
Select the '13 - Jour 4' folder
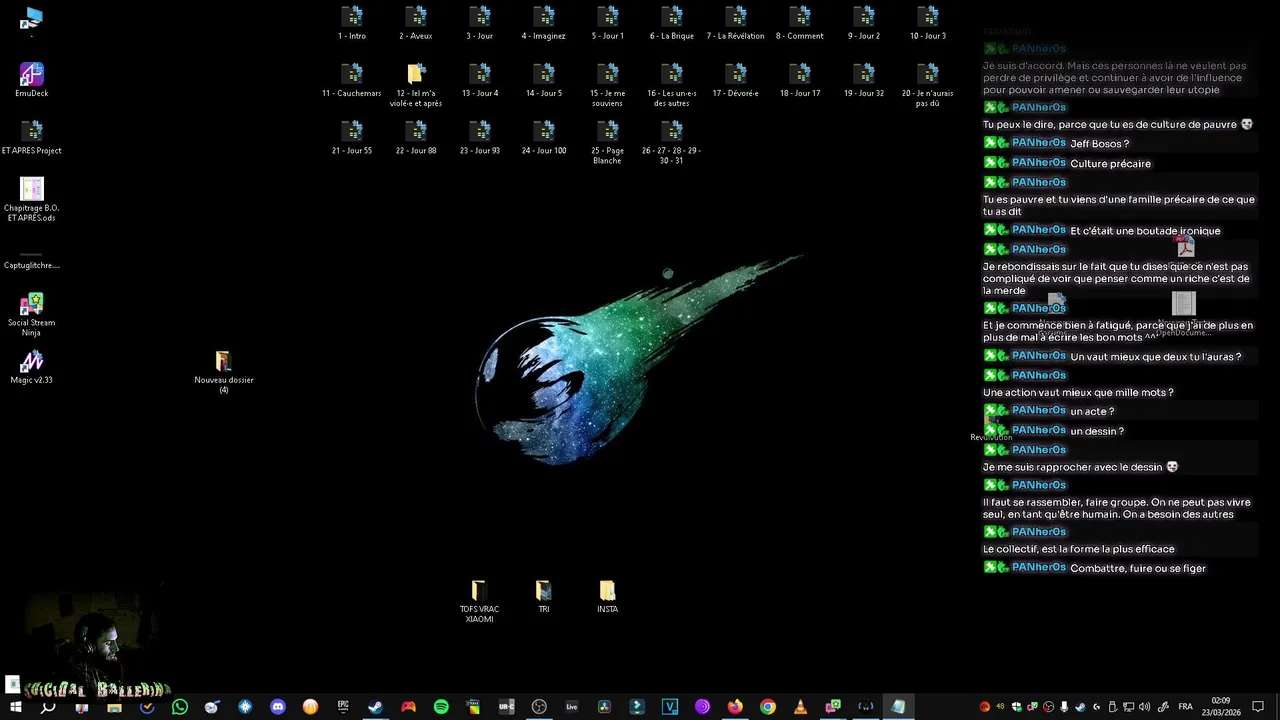[x=480, y=81]
